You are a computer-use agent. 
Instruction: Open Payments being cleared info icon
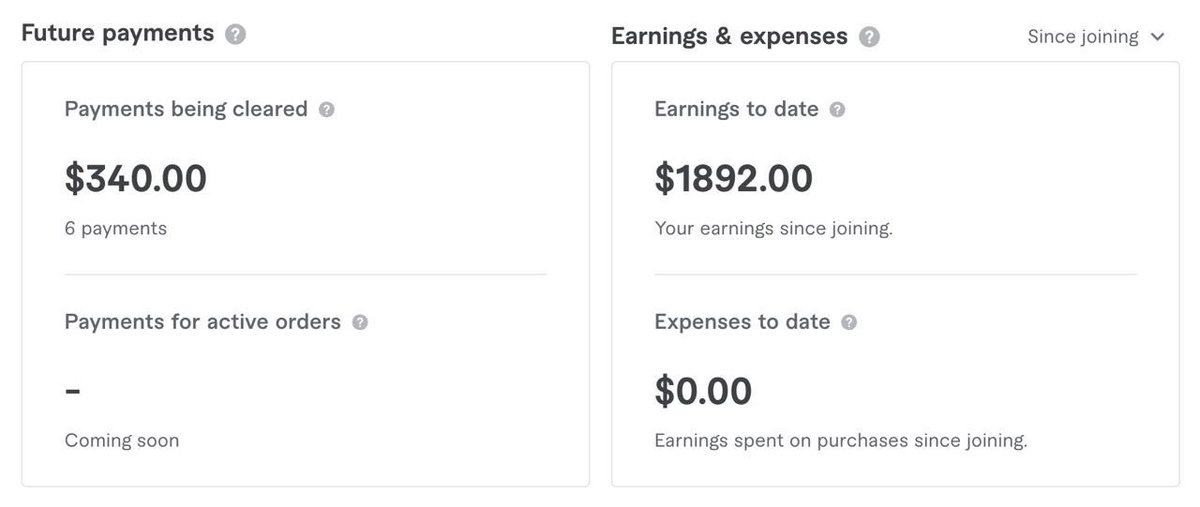tap(326, 110)
